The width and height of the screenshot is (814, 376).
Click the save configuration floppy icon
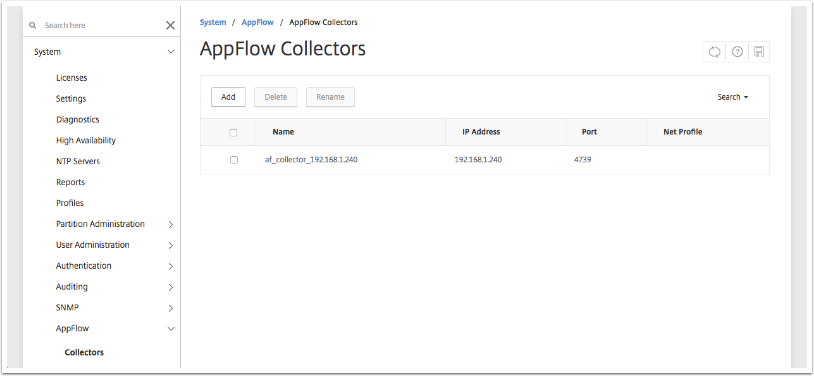pyautogui.click(x=759, y=52)
